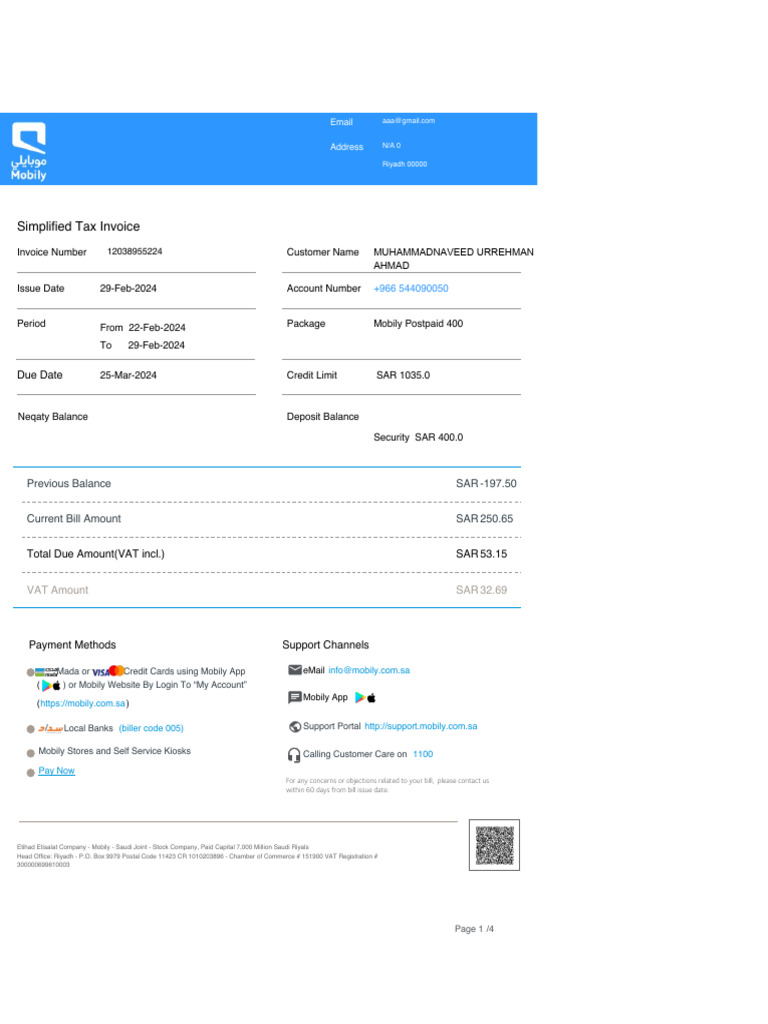
Task: Click the Page 1 /4 indicator
Action: (x=474, y=929)
